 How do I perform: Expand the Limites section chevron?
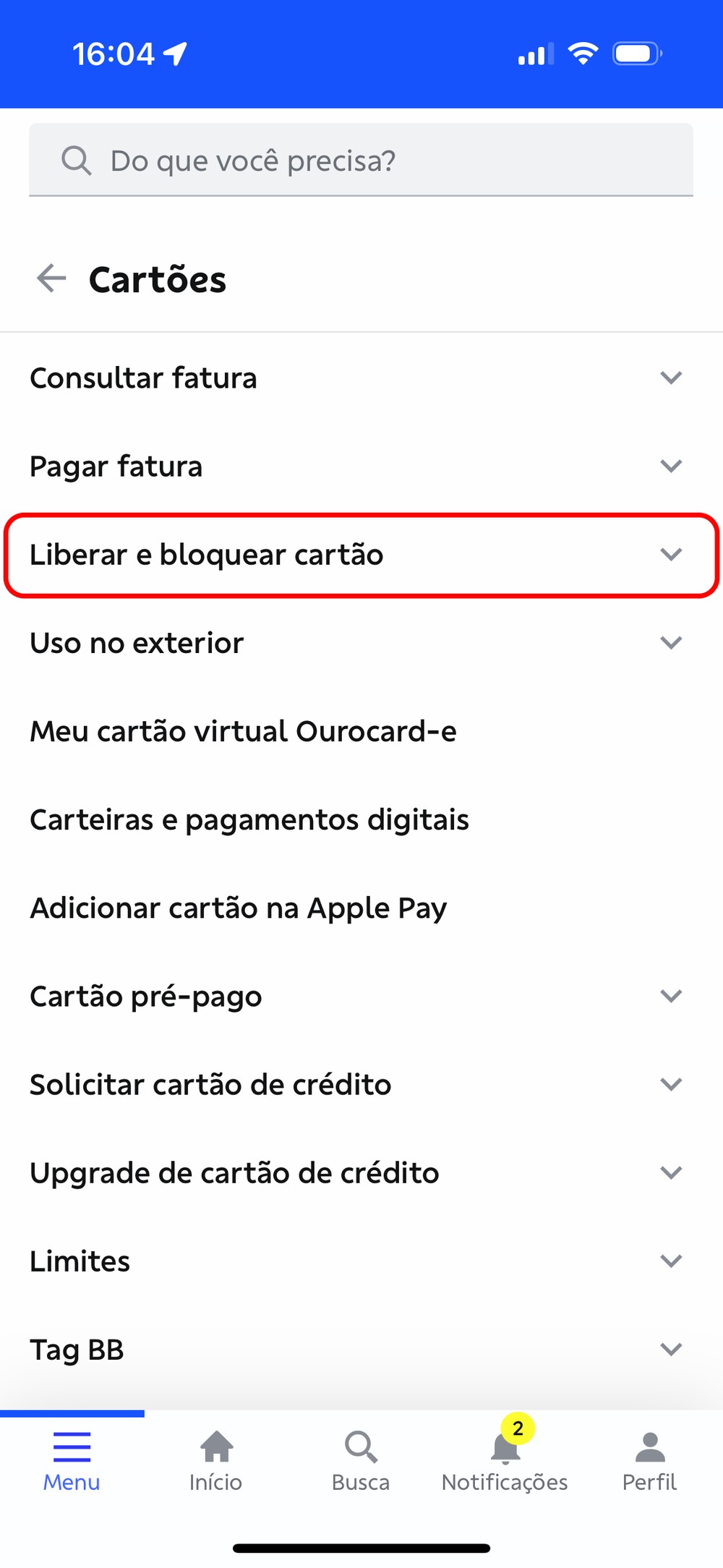671,1261
